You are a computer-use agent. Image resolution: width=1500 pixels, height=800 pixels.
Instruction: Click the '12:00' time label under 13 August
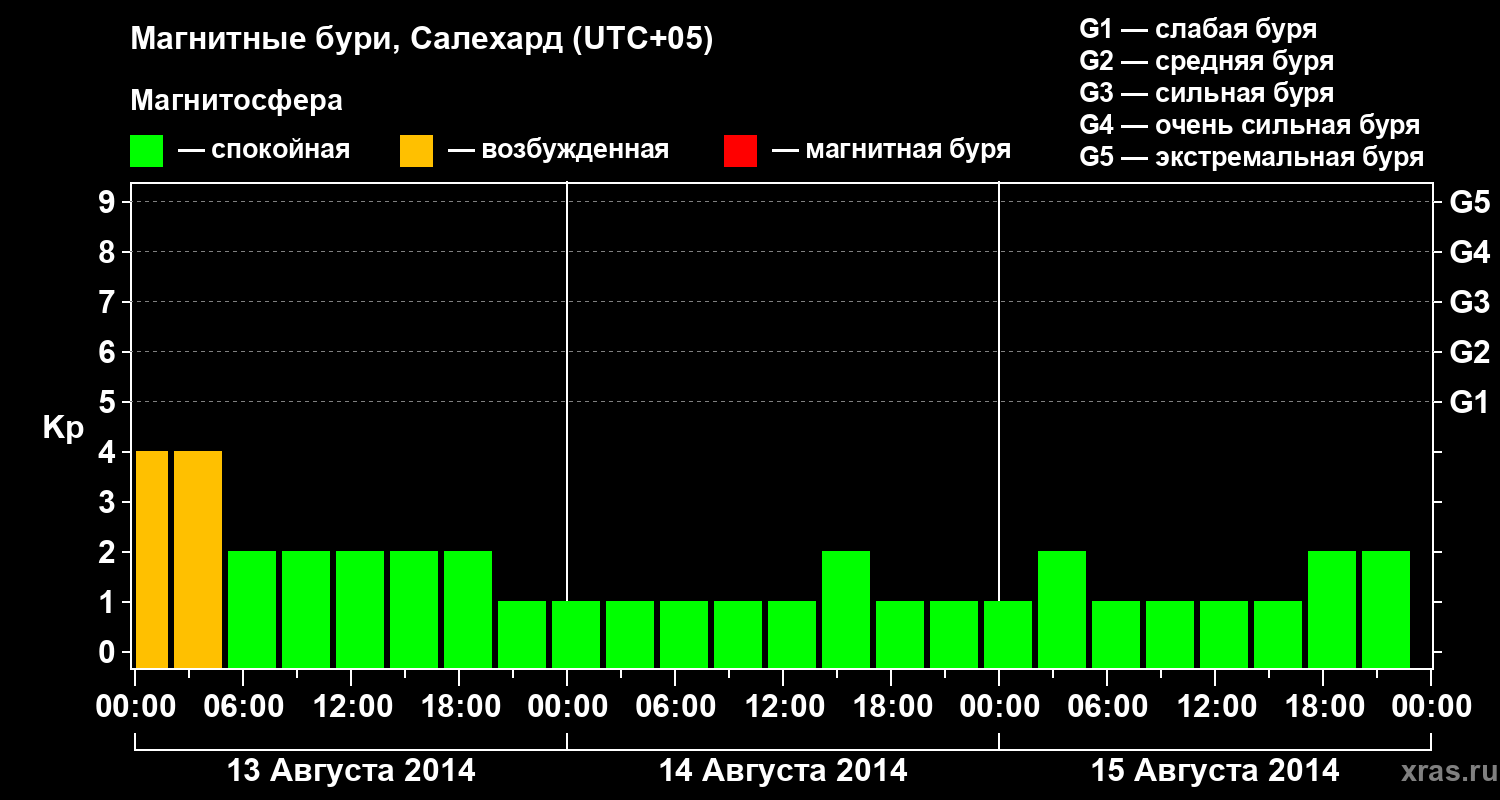pos(351,707)
